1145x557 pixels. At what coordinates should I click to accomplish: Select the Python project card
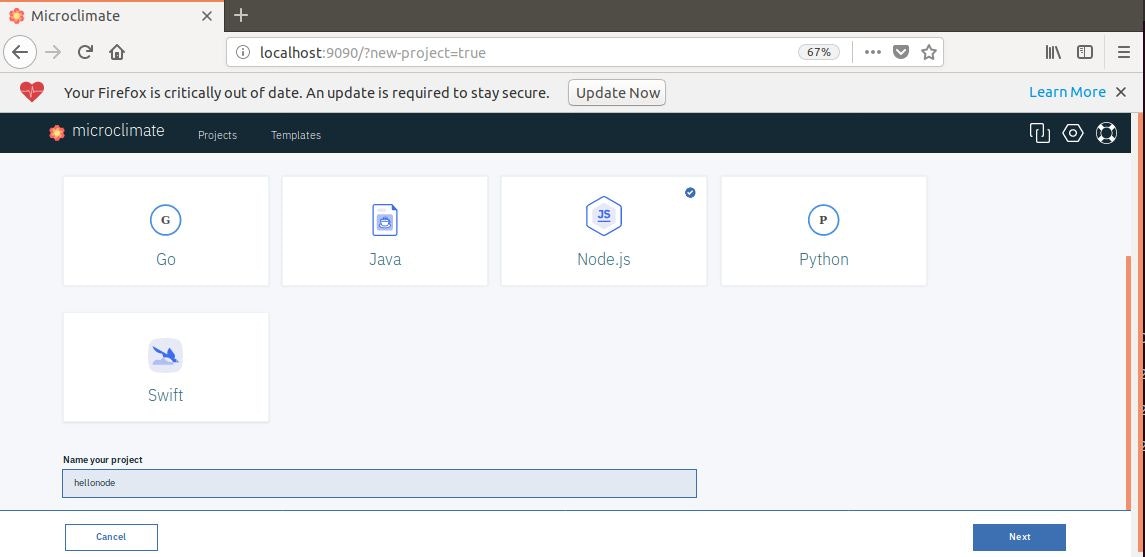[x=824, y=231]
